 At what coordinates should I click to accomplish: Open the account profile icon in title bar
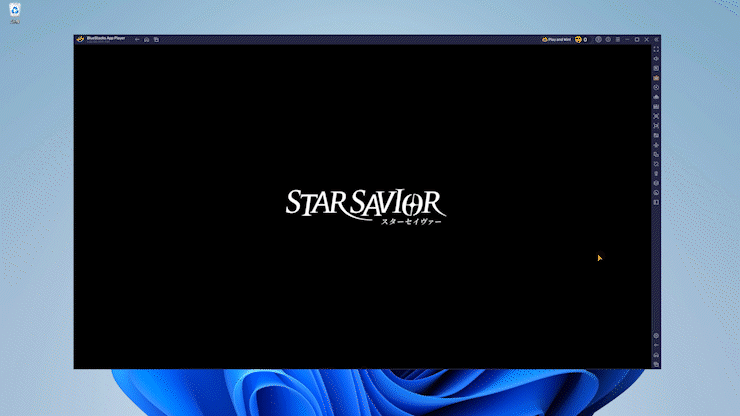coord(598,40)
